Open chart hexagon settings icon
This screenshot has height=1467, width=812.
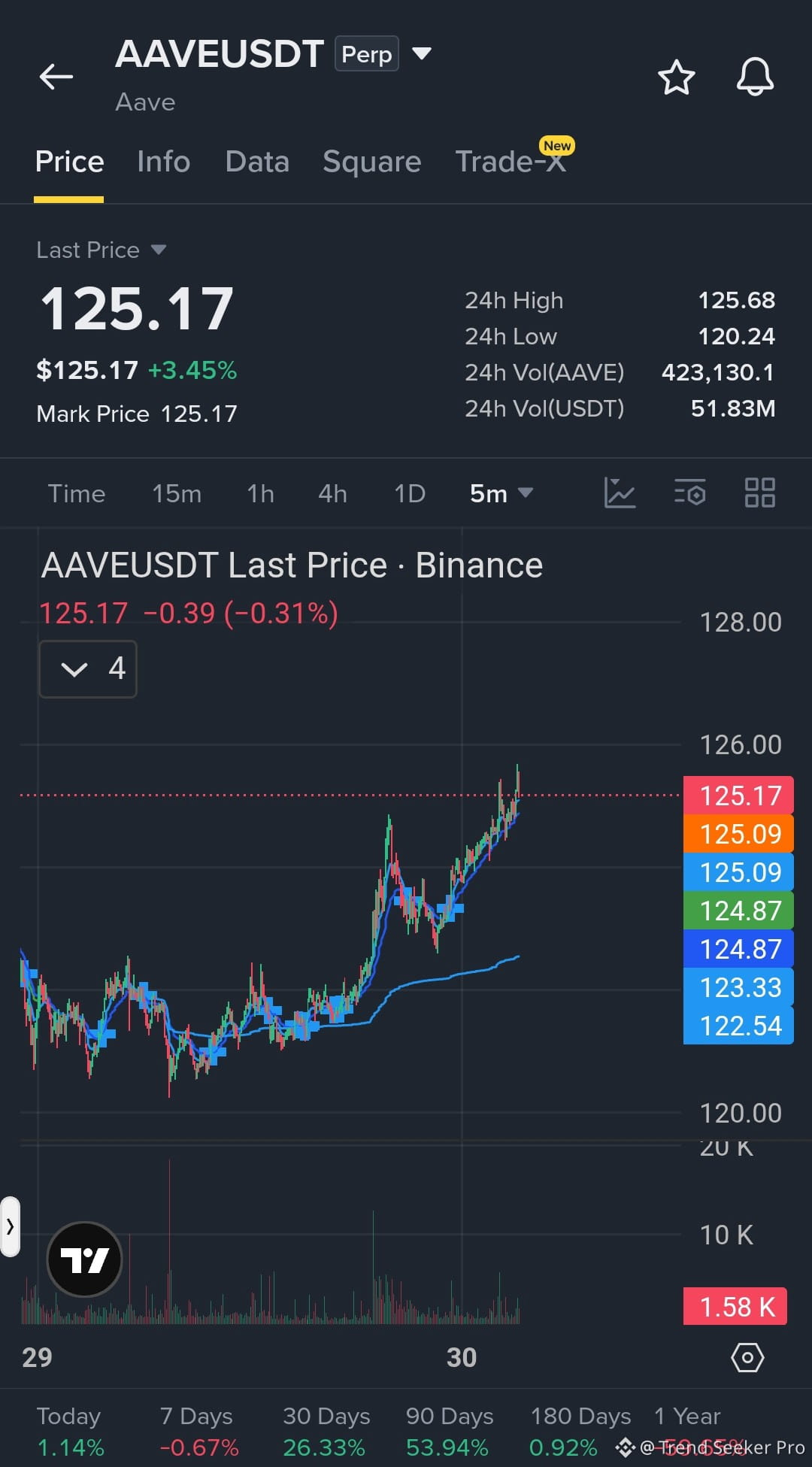(747, 1358)
